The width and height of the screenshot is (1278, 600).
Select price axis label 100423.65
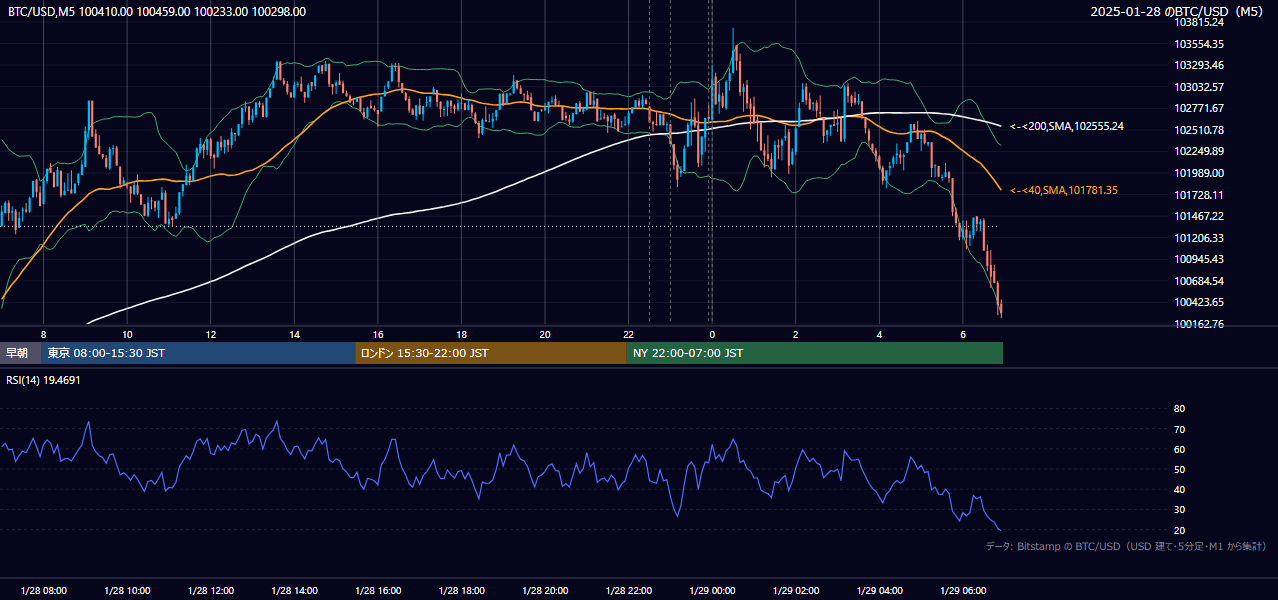click(1199, 302)
